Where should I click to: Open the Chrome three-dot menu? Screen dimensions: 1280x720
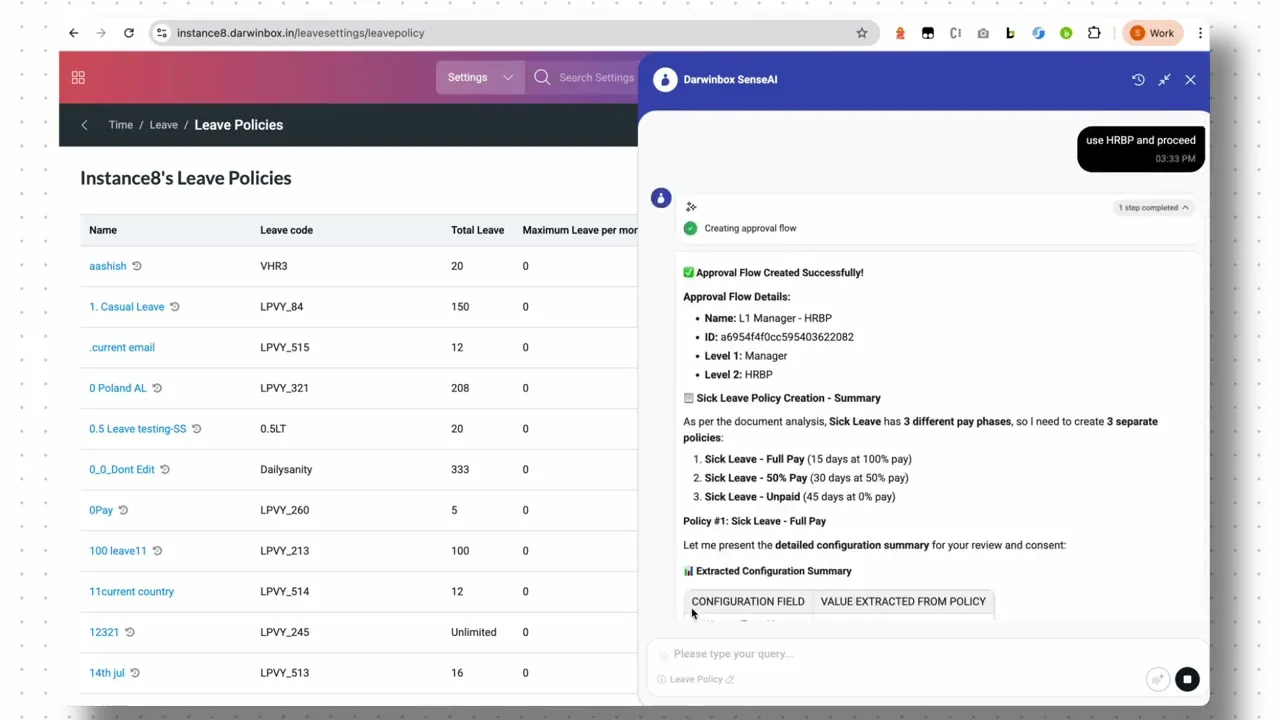pos(1200,33)
